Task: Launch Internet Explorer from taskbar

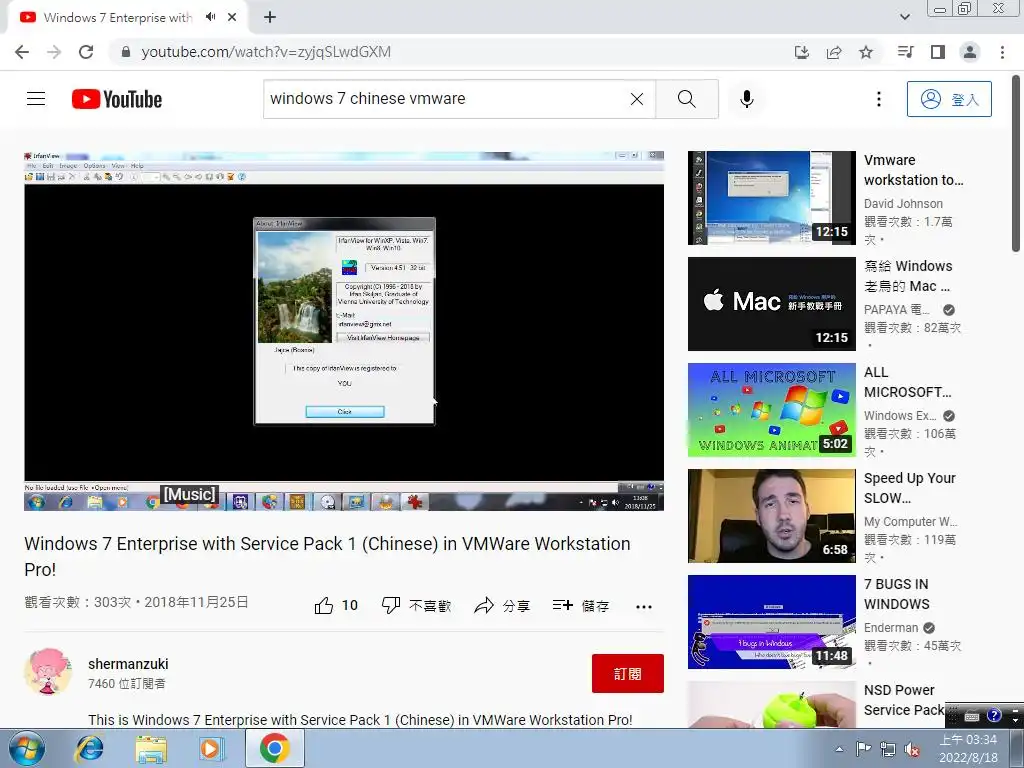Action: tap(89, 749)
